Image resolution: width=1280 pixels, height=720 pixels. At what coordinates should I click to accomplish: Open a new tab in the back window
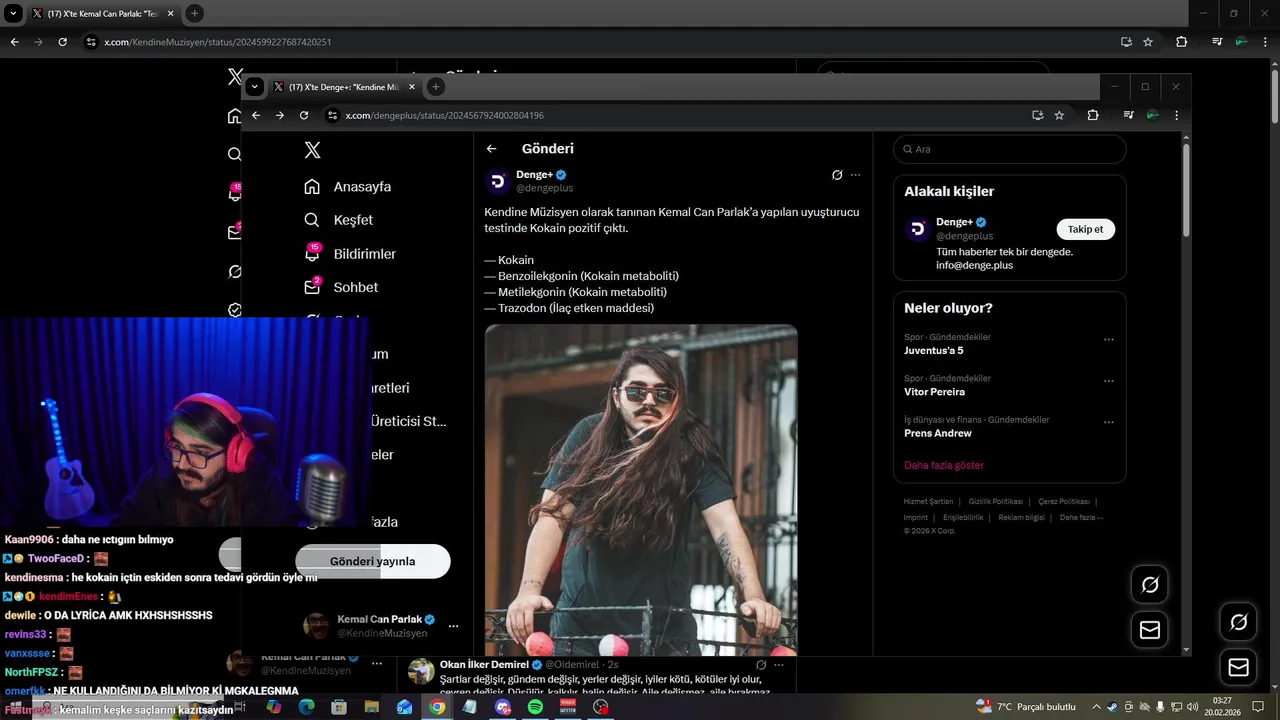pos(194,14)
